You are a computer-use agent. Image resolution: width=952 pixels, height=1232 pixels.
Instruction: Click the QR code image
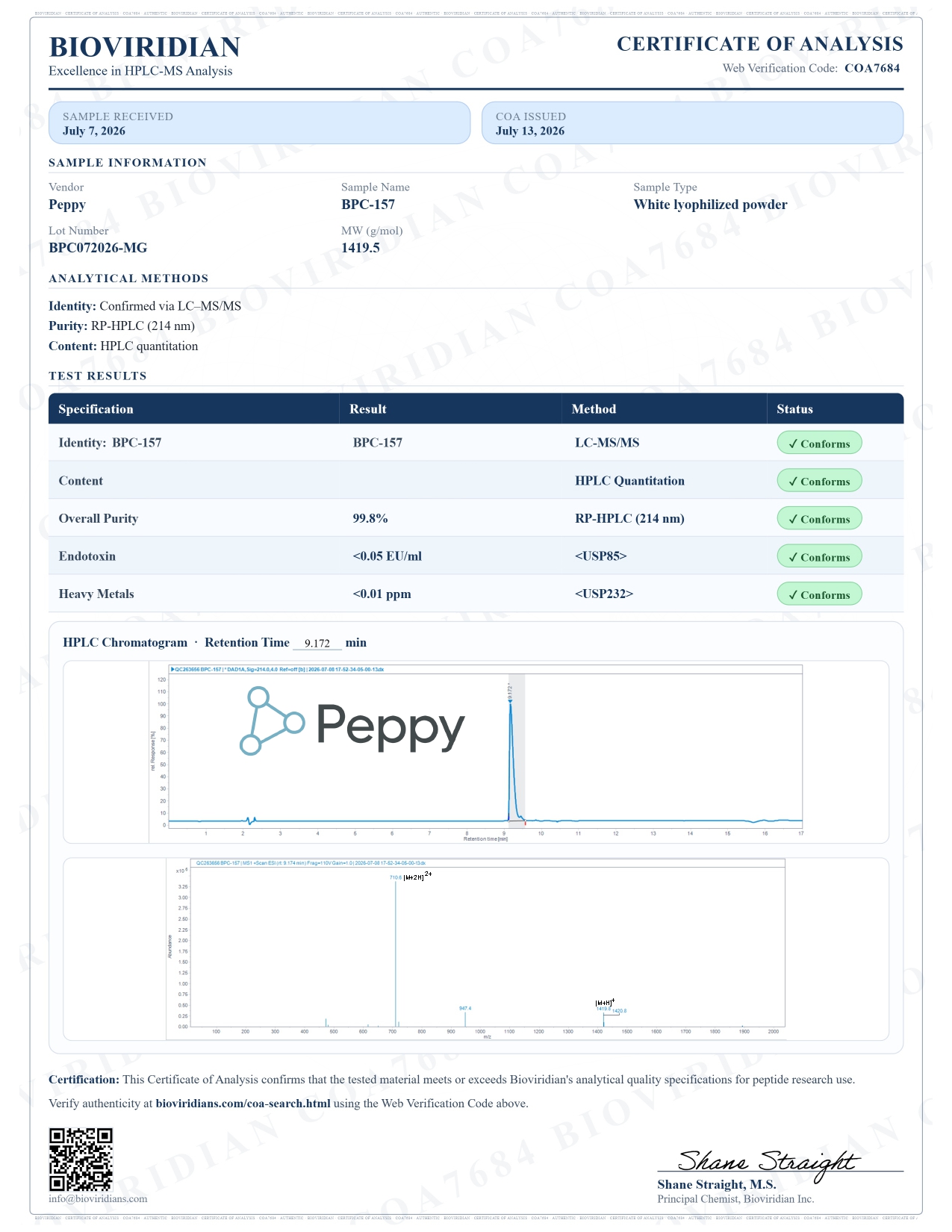(81, 1160)
